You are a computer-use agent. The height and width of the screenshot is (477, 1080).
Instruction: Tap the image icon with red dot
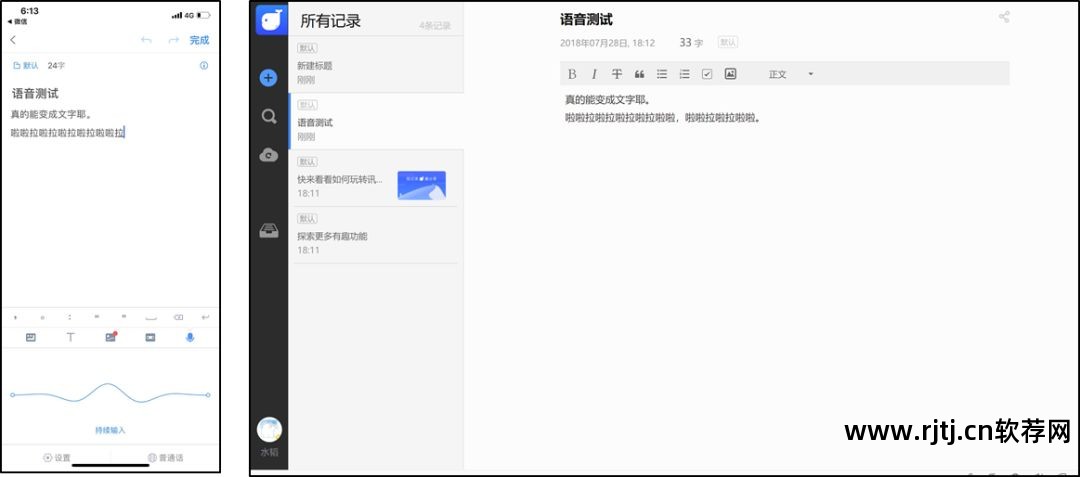click(110, 337)
